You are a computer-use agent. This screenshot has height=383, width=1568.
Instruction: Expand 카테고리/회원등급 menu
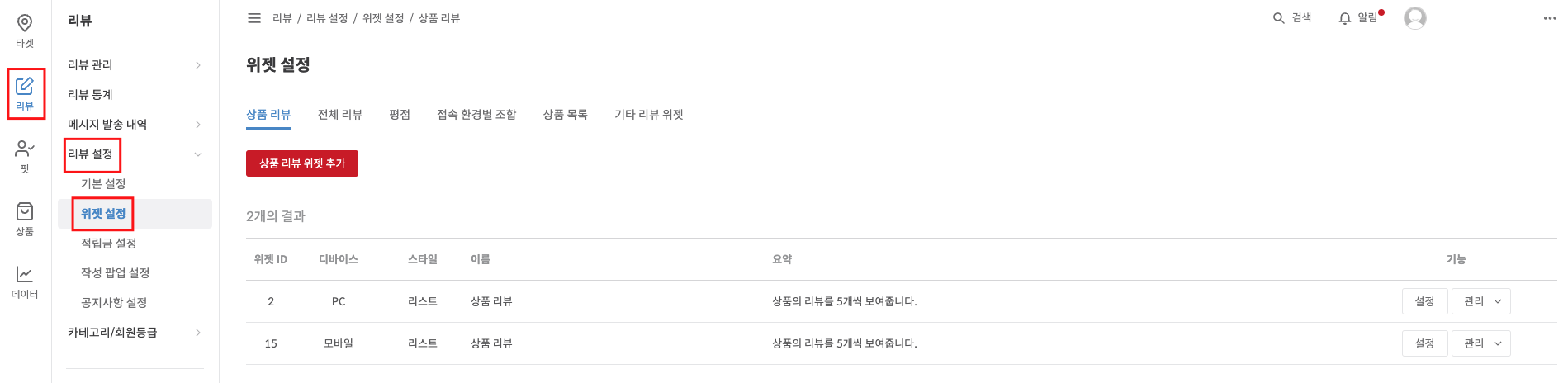[x=198, y=333]
